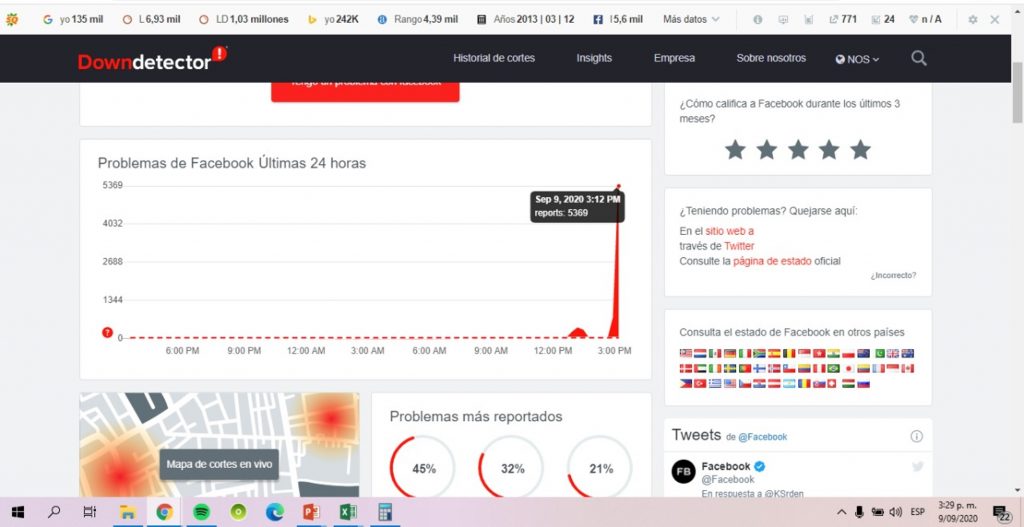Open Excel from the taskbar
1024x527 pixels.
click(348, 512)
